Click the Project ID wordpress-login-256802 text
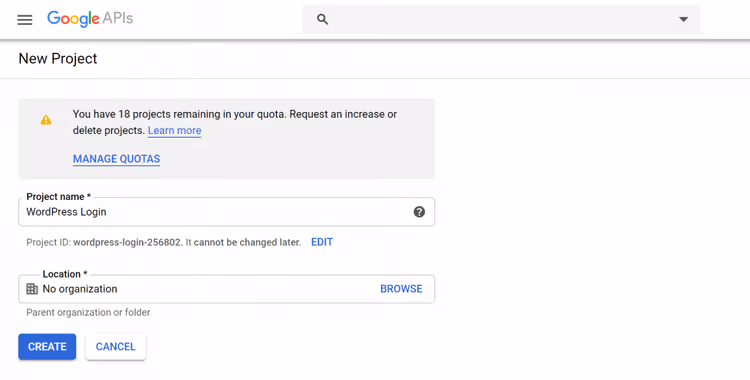The height and width of the screenshot is (380, 750). pos(127,242)
